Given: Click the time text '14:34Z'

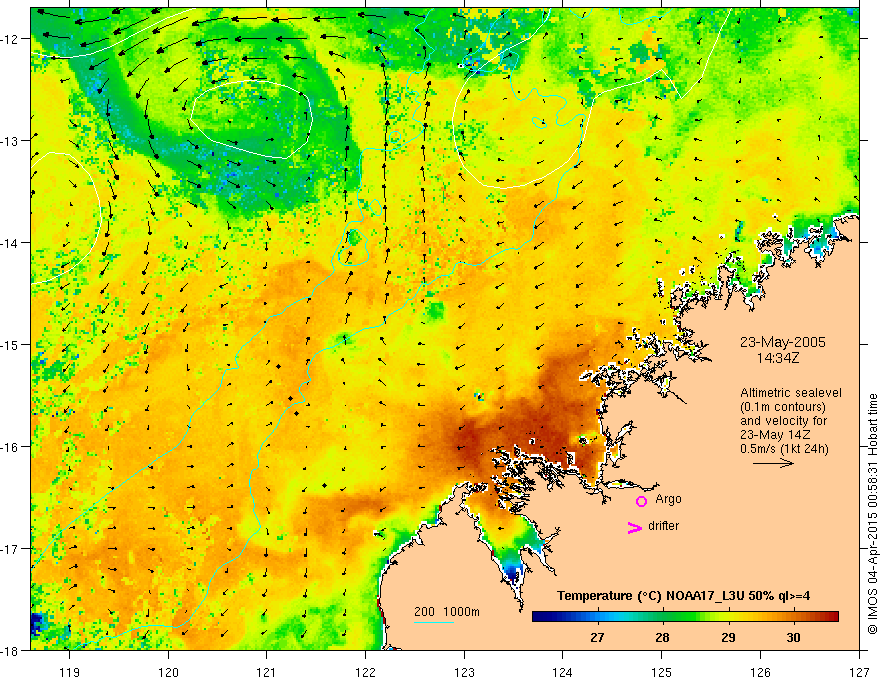Looking at the screenshot, I should (777, 358).
